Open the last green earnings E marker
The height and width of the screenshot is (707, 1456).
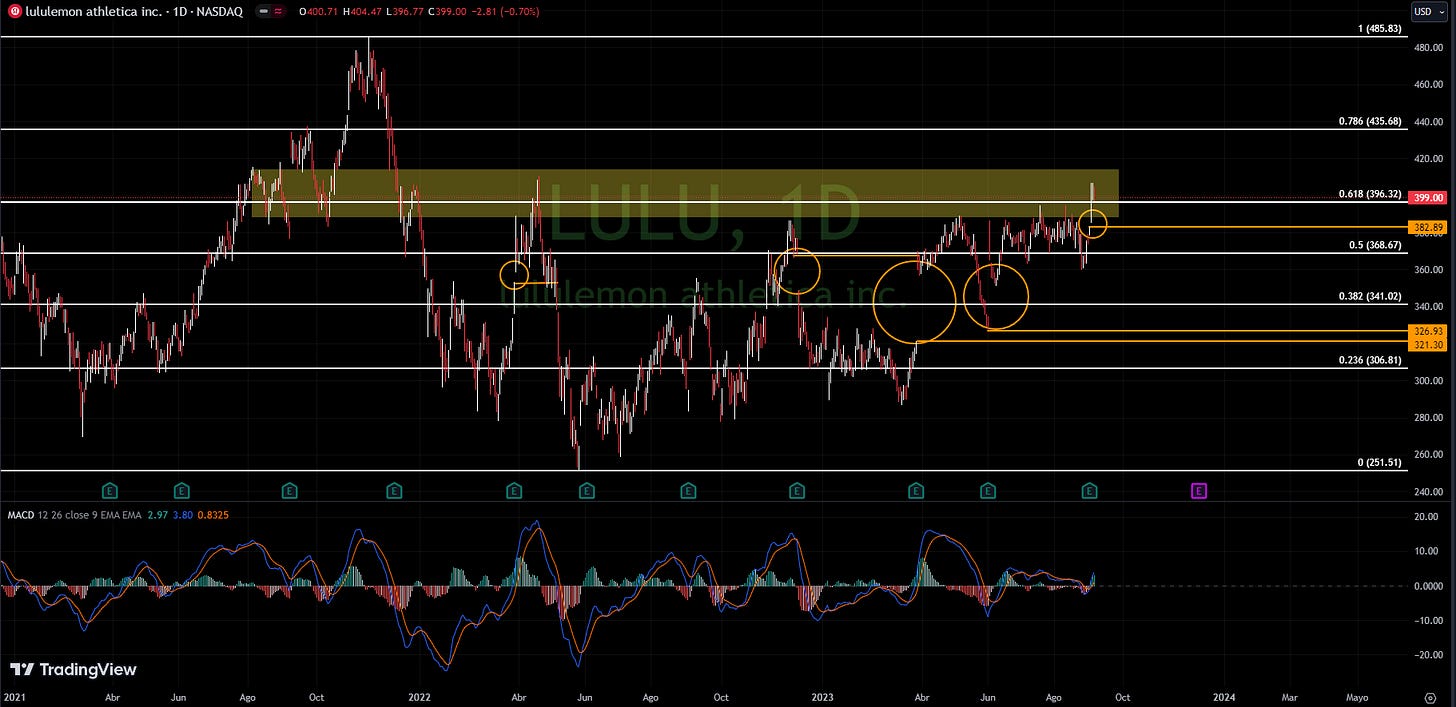[x=1091, y=490]
